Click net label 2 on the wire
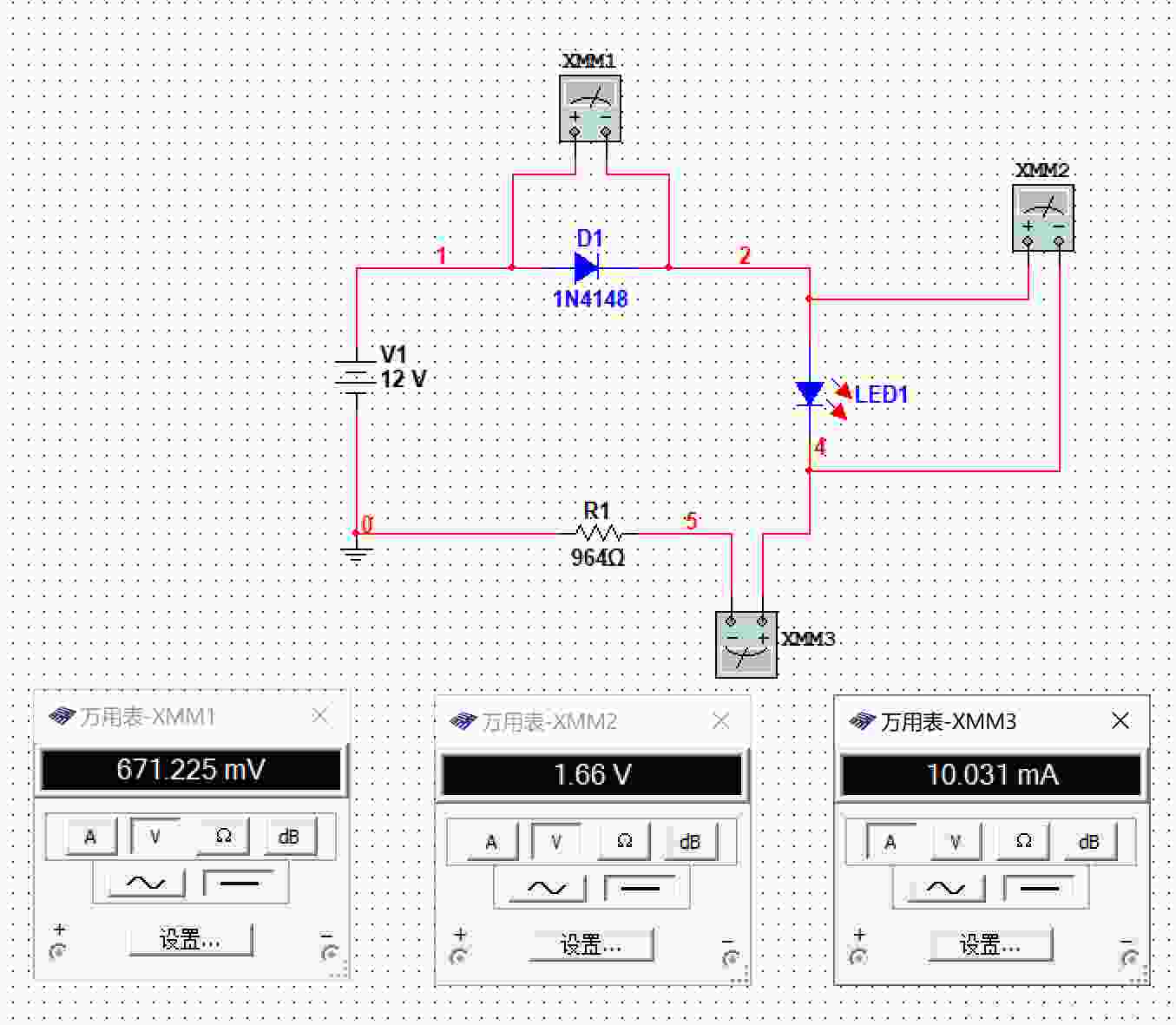Screen dimensions: 1176x1025 [x=745, y=255]
